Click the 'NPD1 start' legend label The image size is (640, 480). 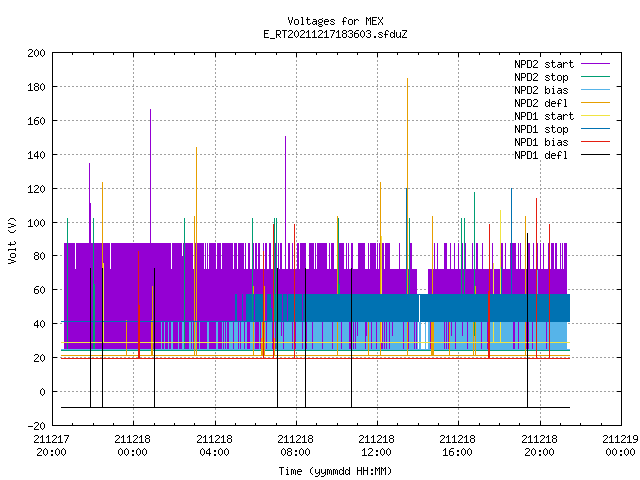click(x=544, y=116)
